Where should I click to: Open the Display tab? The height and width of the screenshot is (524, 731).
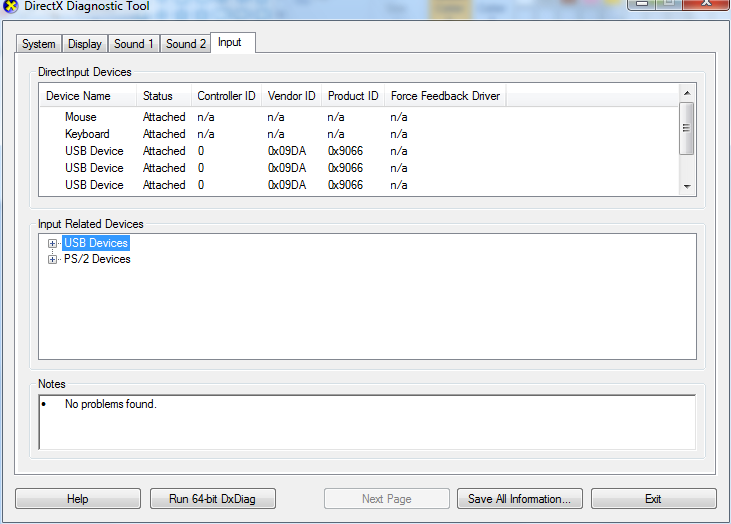[x=85, y=44]
